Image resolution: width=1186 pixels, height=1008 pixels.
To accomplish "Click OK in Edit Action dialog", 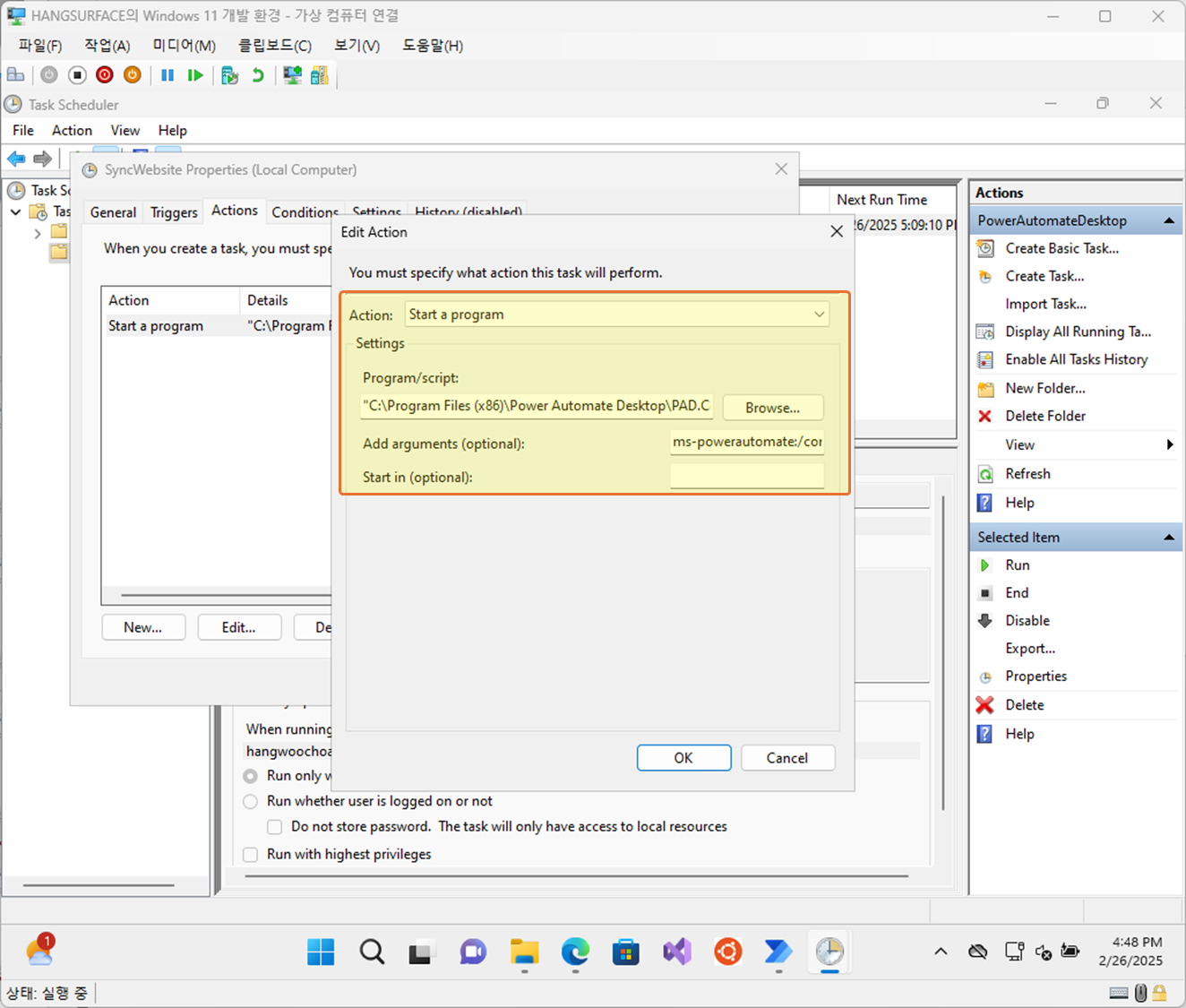I will pyautogui.click(x=683, y=758).
